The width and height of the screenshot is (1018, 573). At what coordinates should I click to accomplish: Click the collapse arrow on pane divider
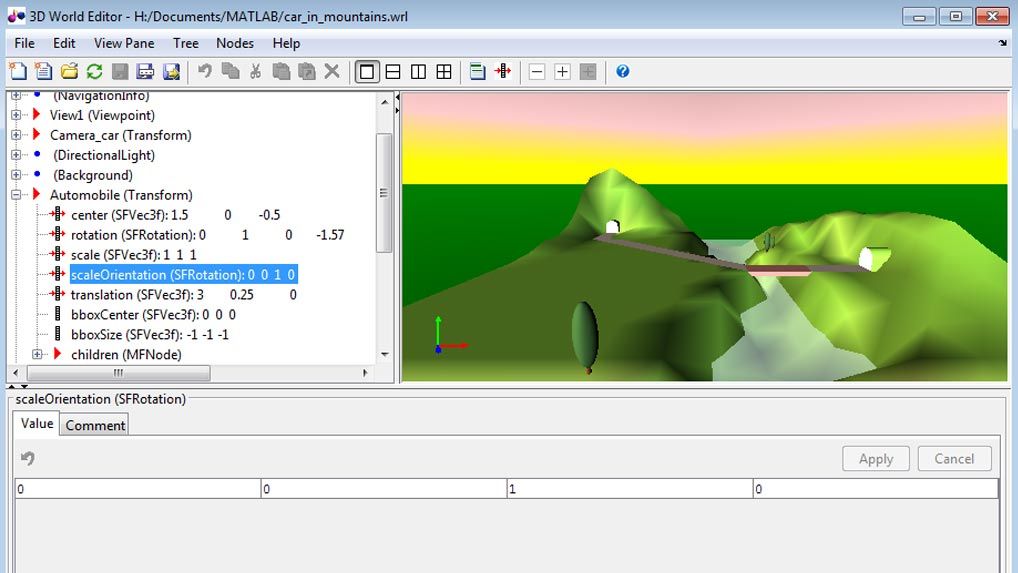click(x=397, y=97)
